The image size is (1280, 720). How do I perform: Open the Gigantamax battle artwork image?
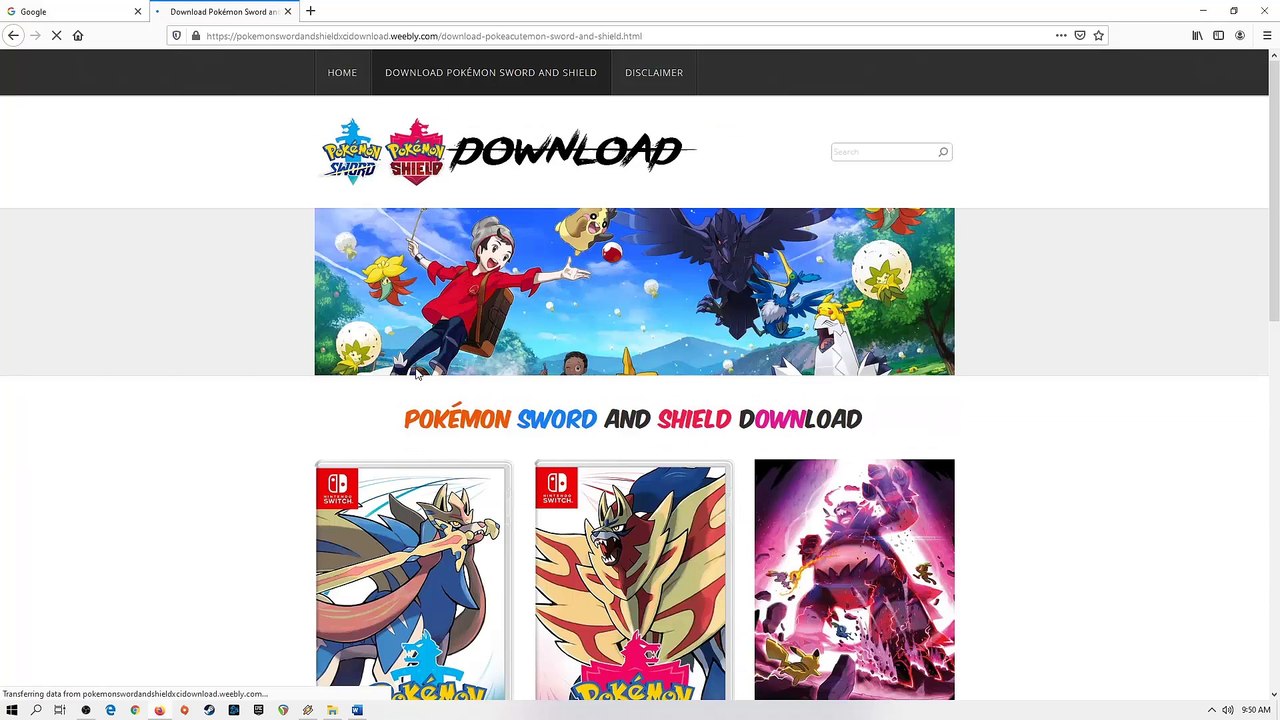coord(854,580)
